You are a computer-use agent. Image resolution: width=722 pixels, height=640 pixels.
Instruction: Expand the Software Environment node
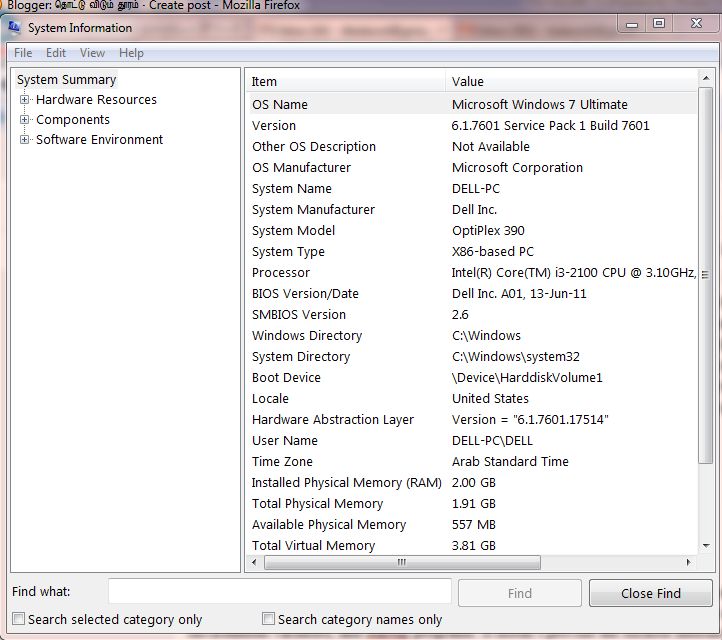pyautogui.click(x=24, y=139)
